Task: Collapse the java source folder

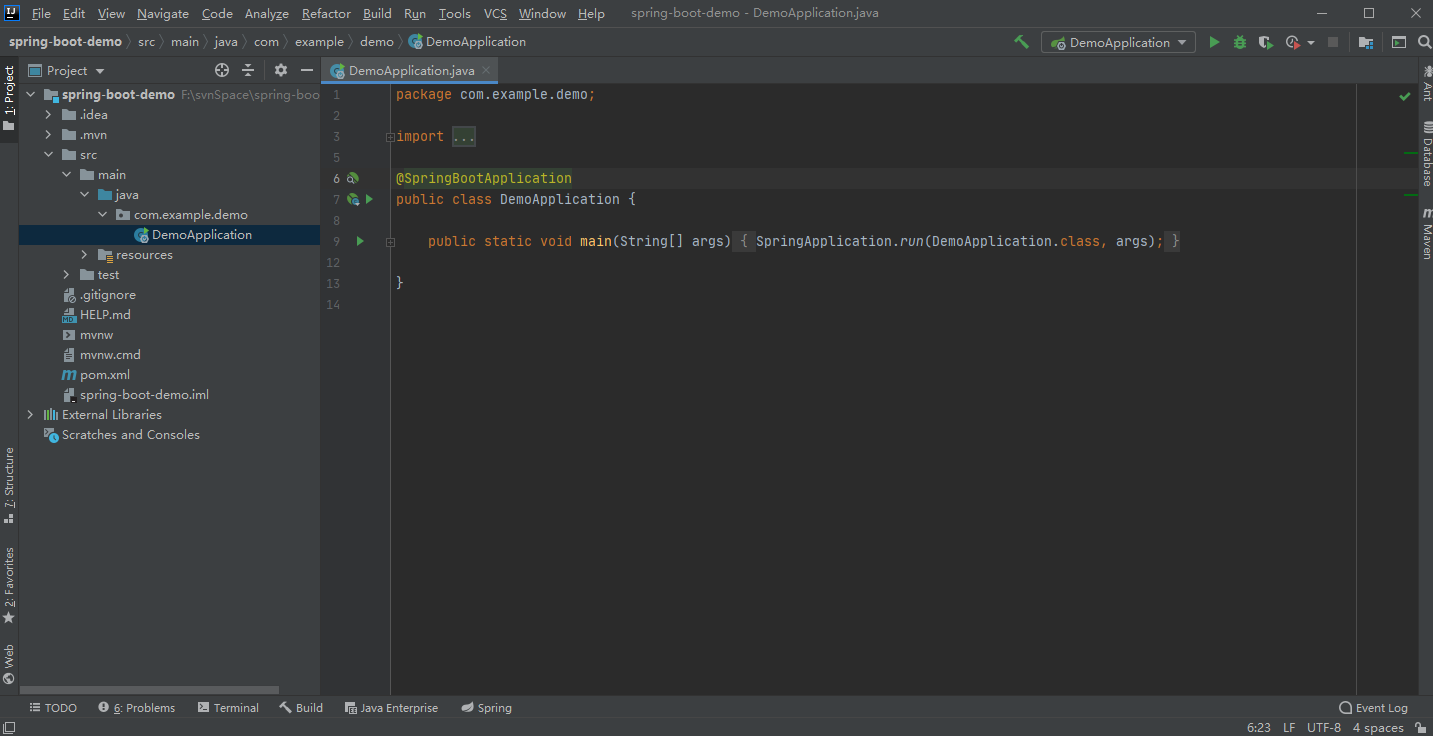Action: coord(85,195)
